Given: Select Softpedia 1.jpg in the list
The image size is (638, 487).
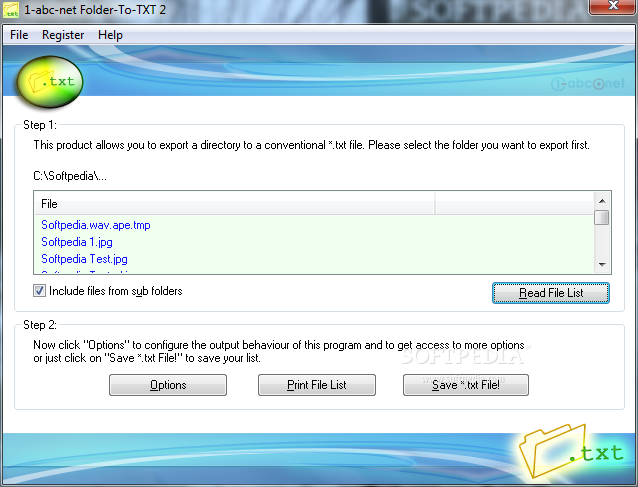Looking at the screenshot, I should coord(77,242).
